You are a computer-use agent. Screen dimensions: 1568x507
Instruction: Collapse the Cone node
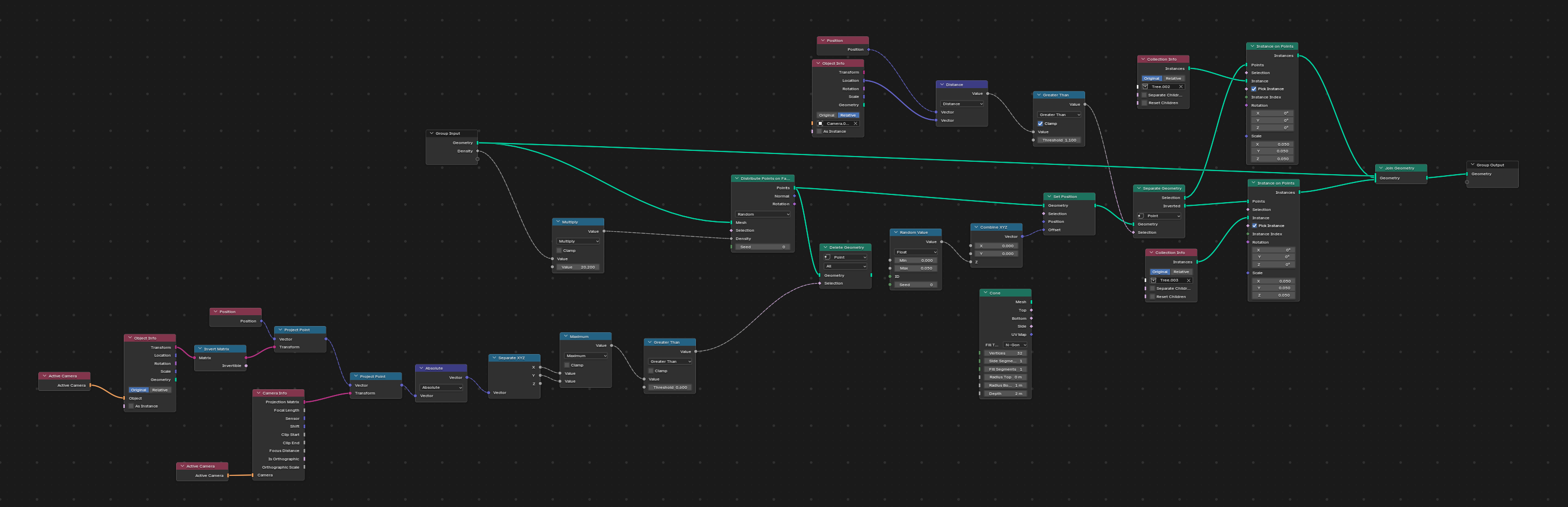coord(985,293)
